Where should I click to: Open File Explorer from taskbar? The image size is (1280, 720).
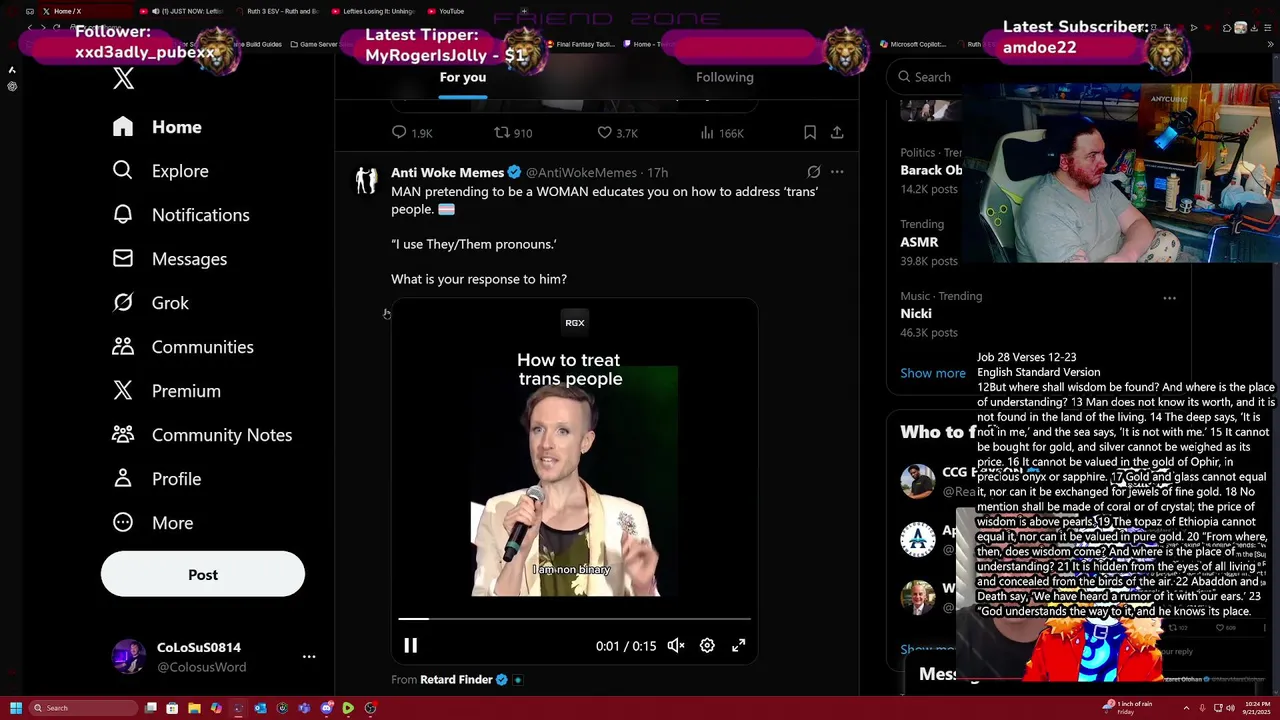[194, 708]
